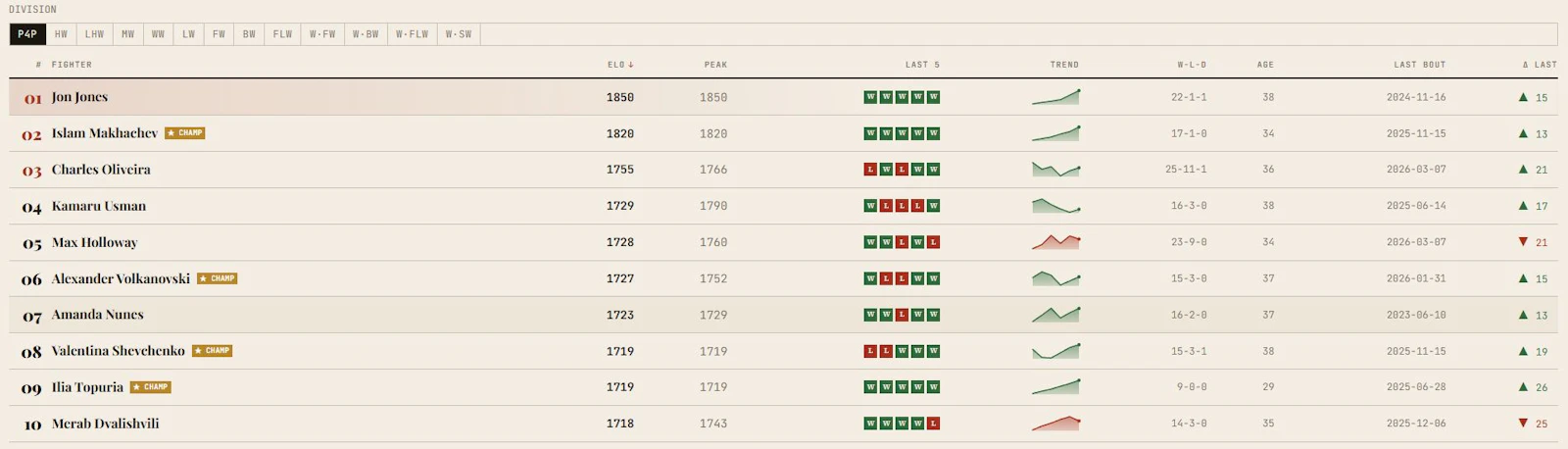Switch to the LHW division tab
This screenshot has height=449, width=1568.
94,34
